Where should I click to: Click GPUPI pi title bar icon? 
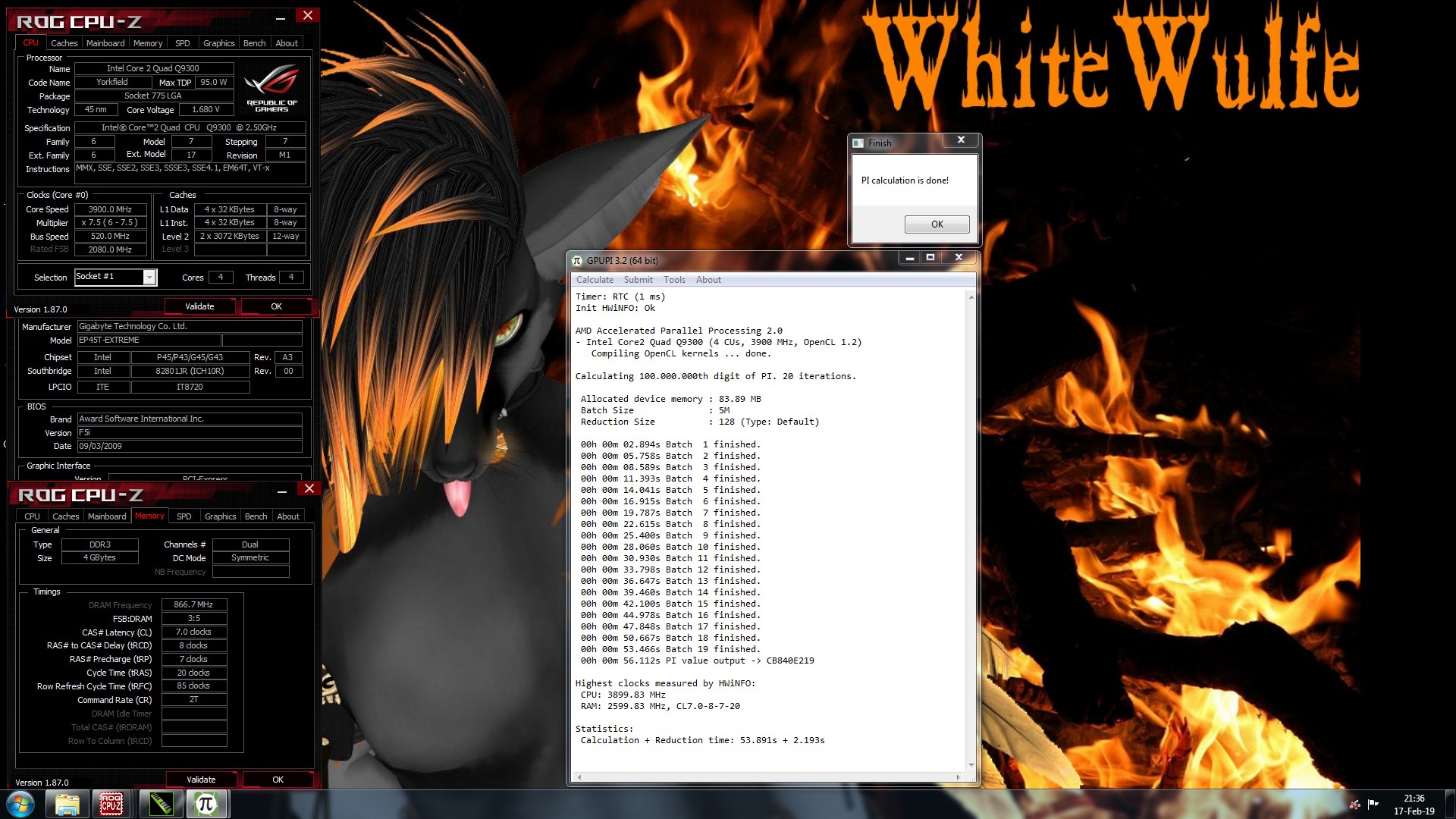(577, 260)
